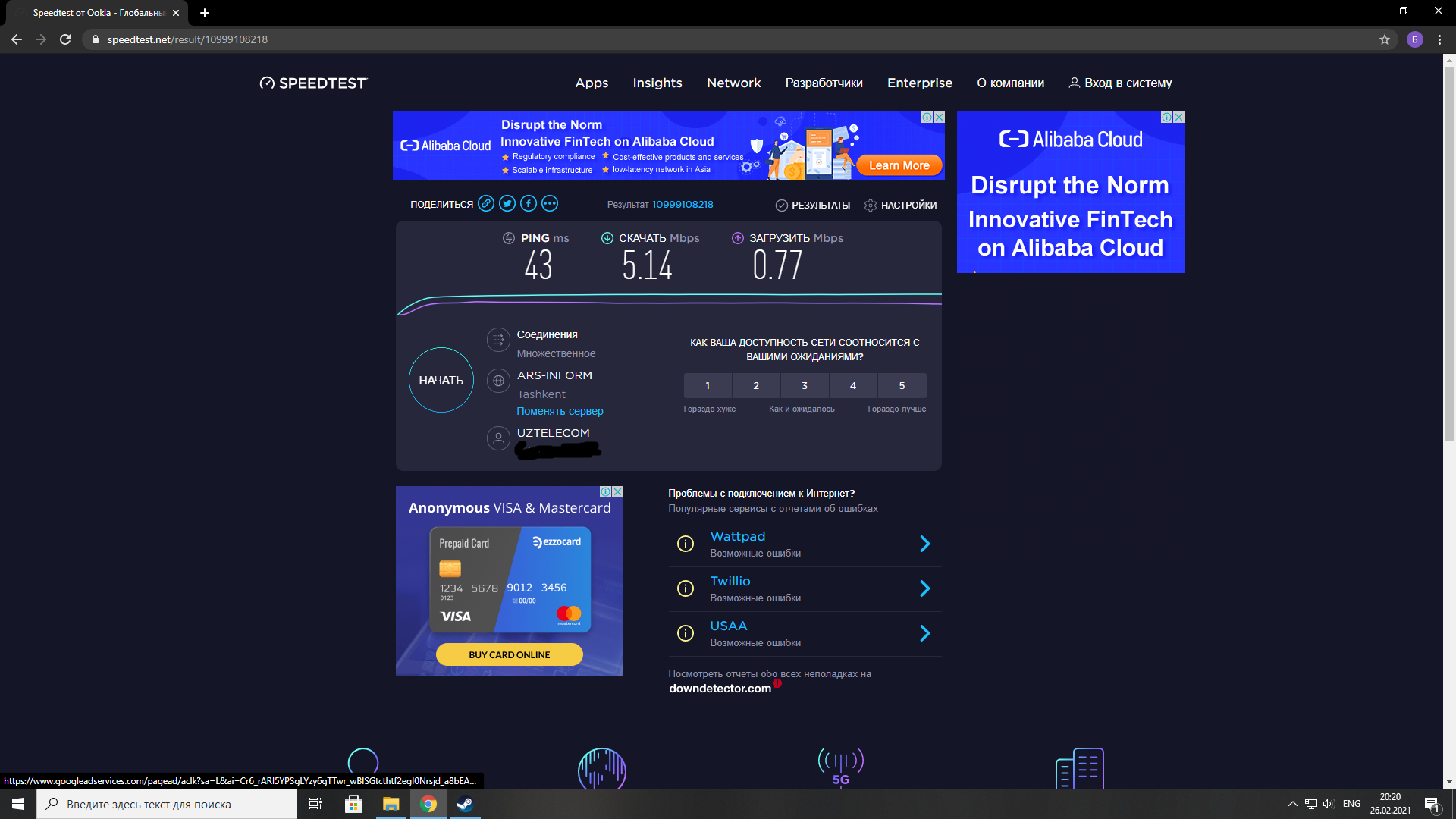Image resolution: width=1456 pixels, height=819 pixels.
Task: Select rating 1 гораздо хуже
Action: 707,385
